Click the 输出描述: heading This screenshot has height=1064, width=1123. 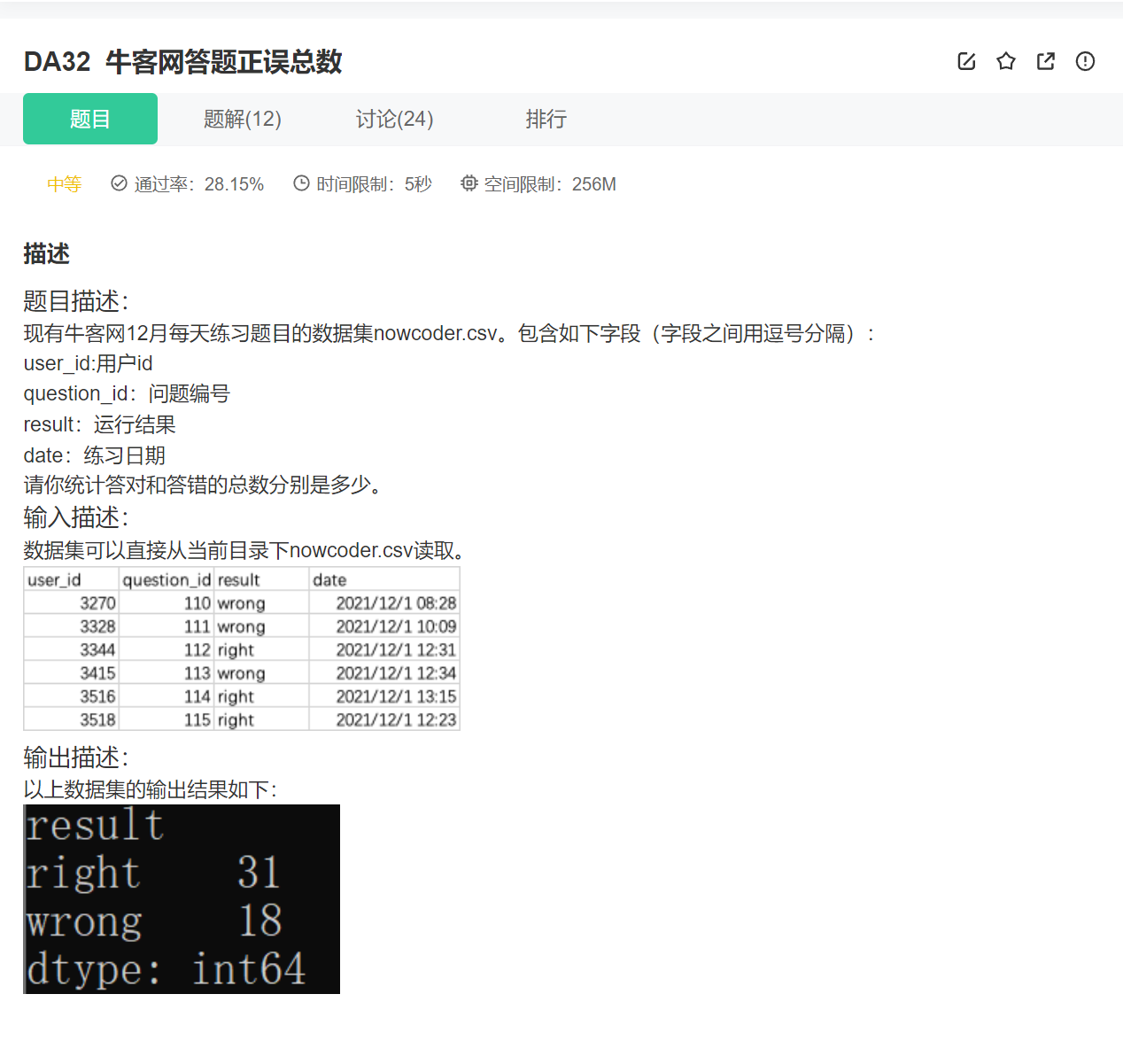click(x=76, y=757)
